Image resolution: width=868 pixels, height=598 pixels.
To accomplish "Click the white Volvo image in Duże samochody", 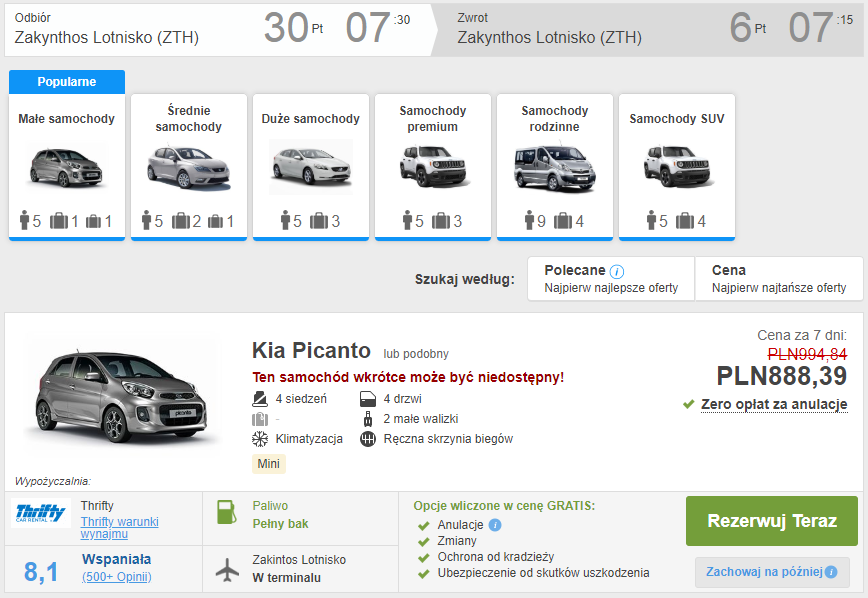I will [x=311, y=167].
